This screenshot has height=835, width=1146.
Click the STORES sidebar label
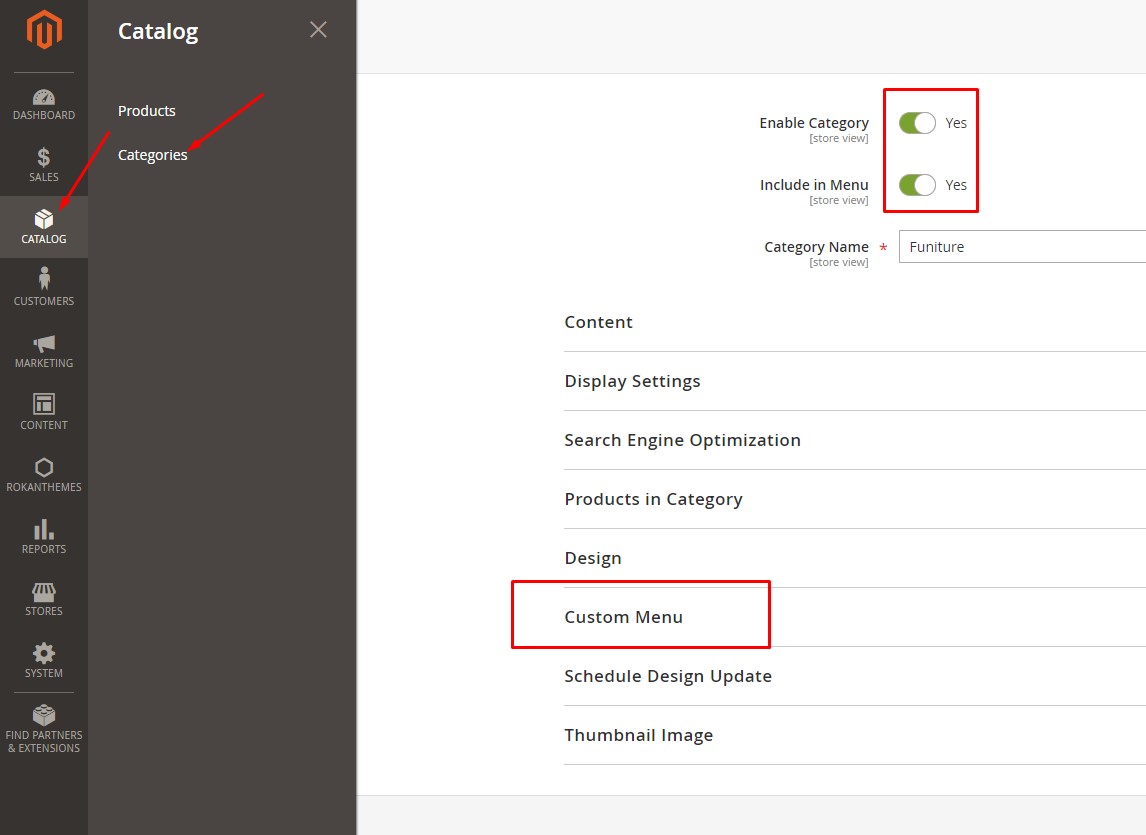(x=44, y=611)
